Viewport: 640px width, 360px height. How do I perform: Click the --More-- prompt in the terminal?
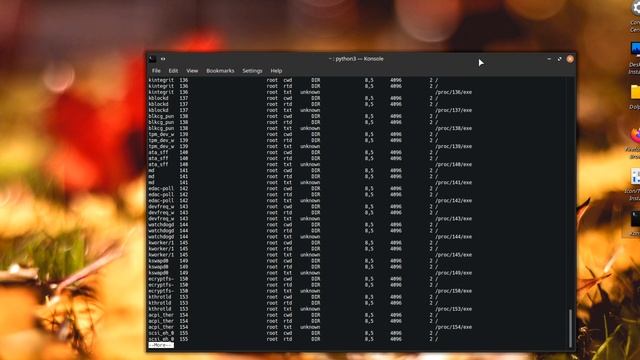point(161,345)
